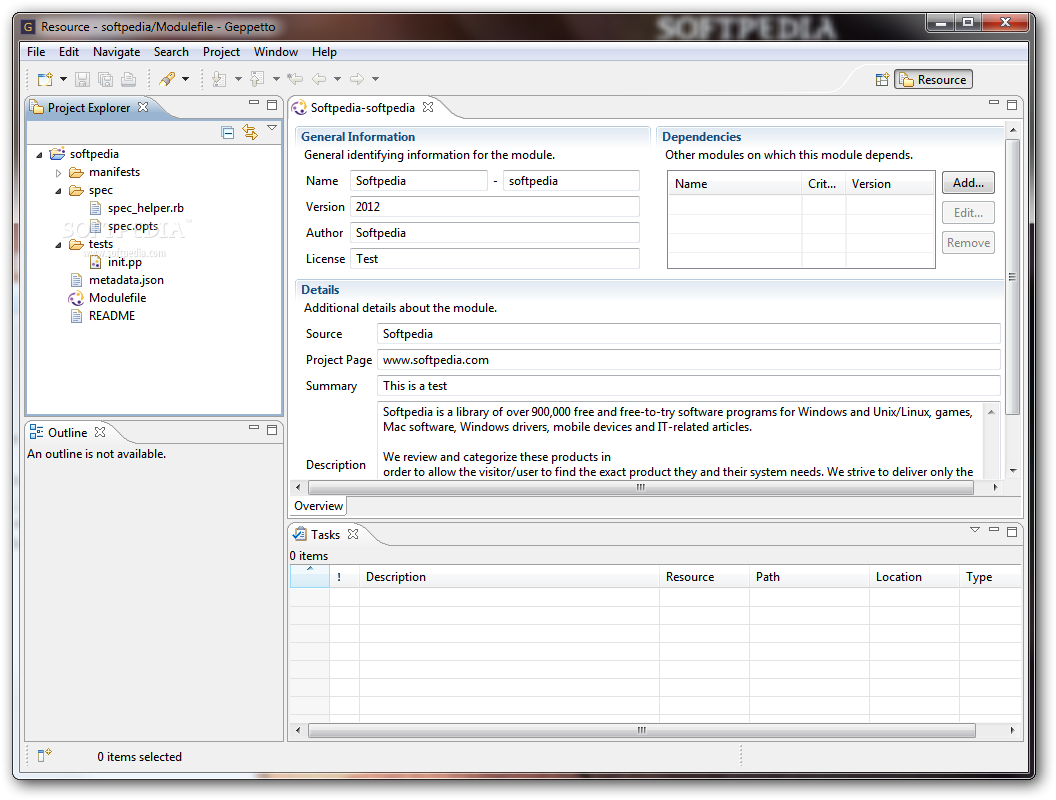Expand the manifests folder

point(59,173)
